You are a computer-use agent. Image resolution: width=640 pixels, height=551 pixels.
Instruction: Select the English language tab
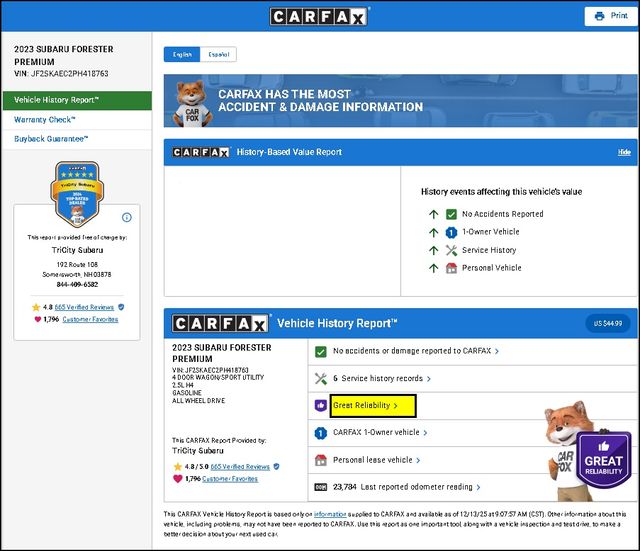click(182, 54)
